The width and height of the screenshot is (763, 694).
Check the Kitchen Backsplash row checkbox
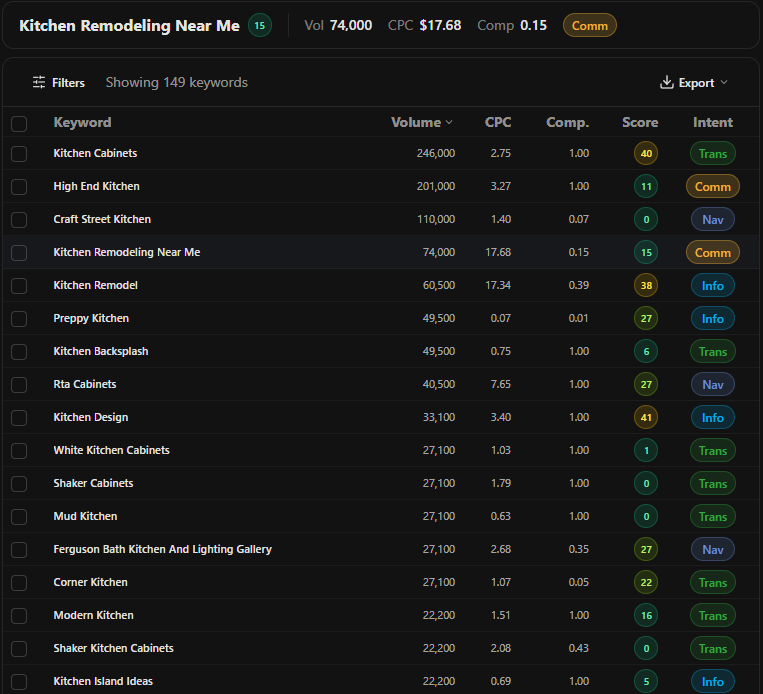point(19,352)
